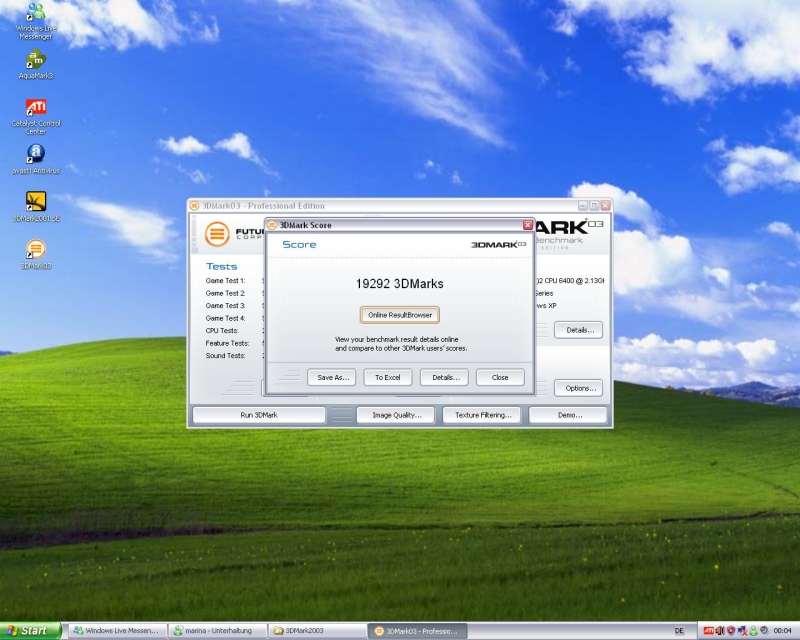Open the Windows Live Messenger desktop icon
This screenshot has width=800, height=640.
pos(36,20)
